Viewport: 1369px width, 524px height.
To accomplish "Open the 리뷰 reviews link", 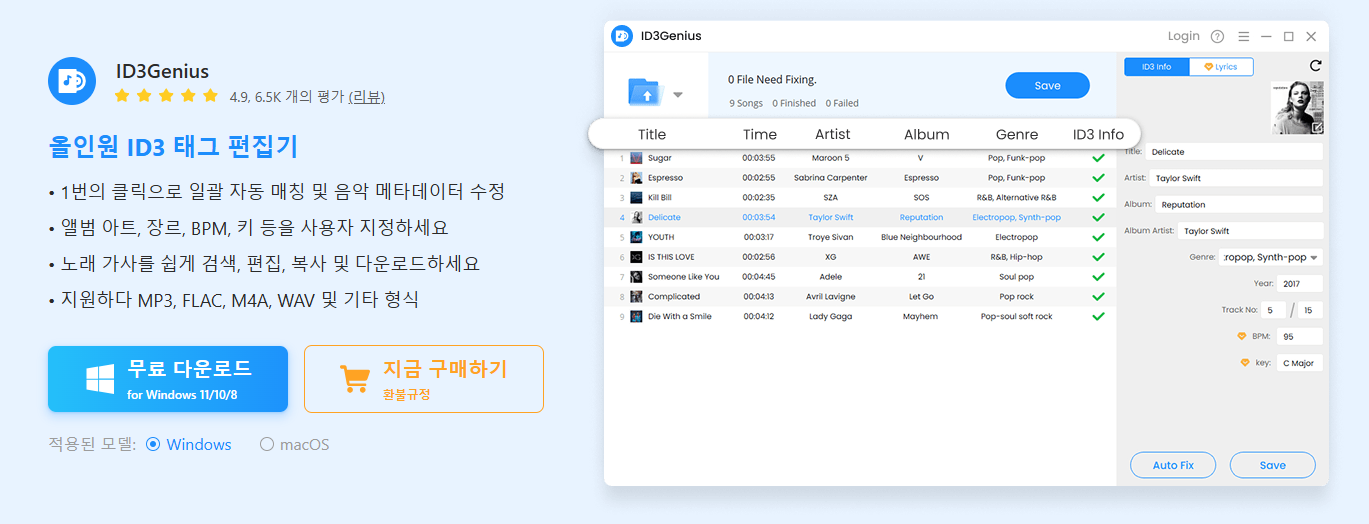I will [x=366, y=97].
